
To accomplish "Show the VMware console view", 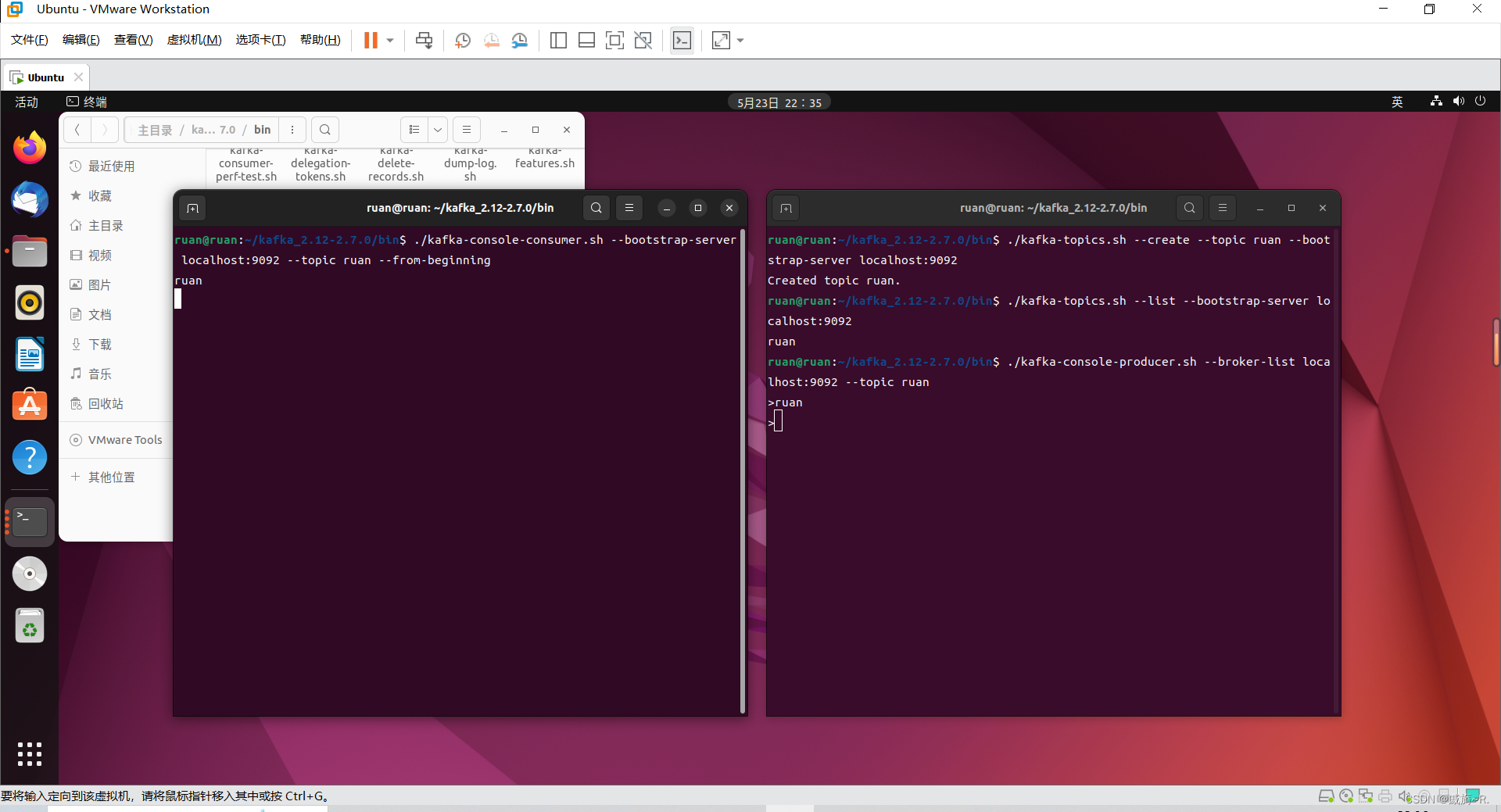I will (x=682, y=40).
